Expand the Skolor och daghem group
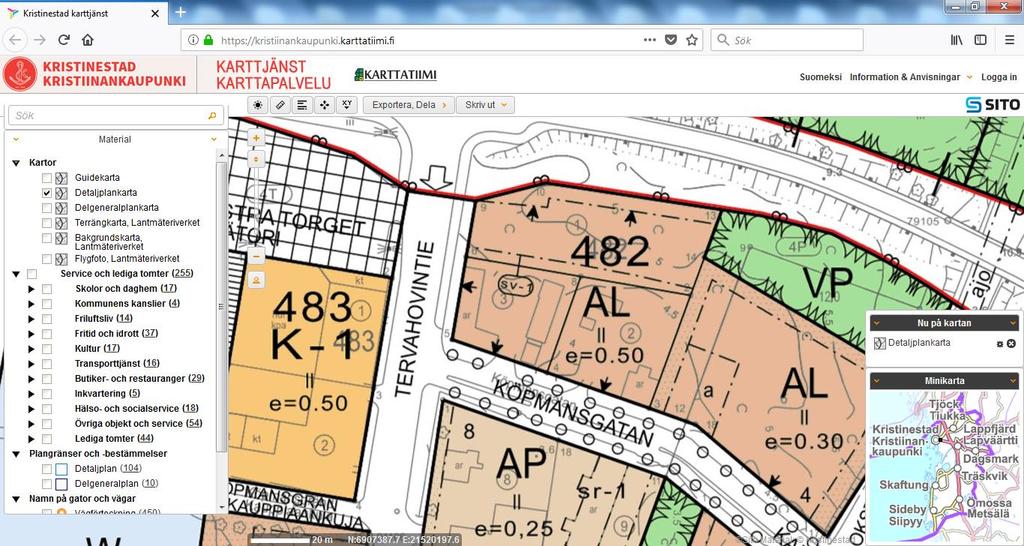The image size is (1024, 546). 31,289
